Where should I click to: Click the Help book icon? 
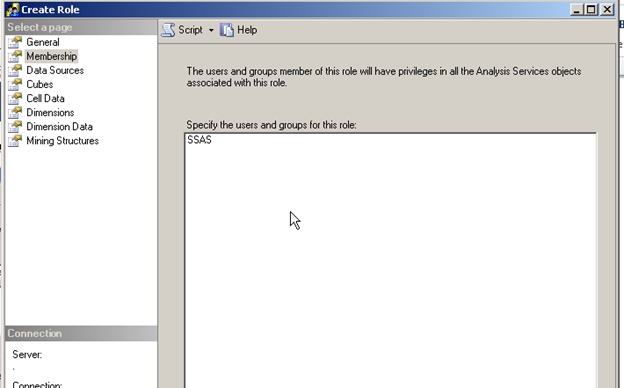click(227, 30)
